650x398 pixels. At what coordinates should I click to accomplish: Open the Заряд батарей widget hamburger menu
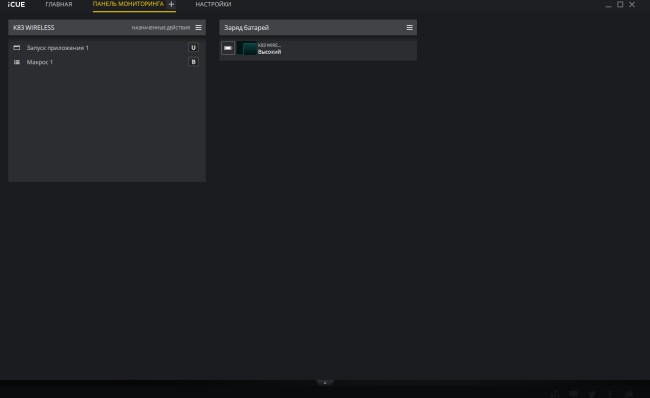tap(410, 27)
